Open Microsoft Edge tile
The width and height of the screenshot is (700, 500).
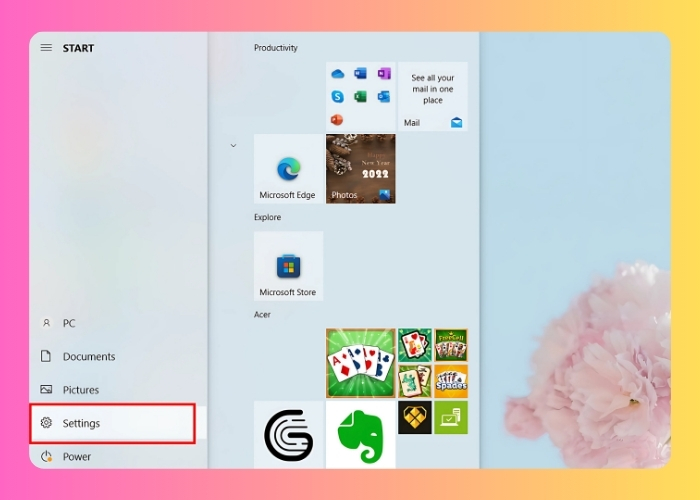pos(288,169)
